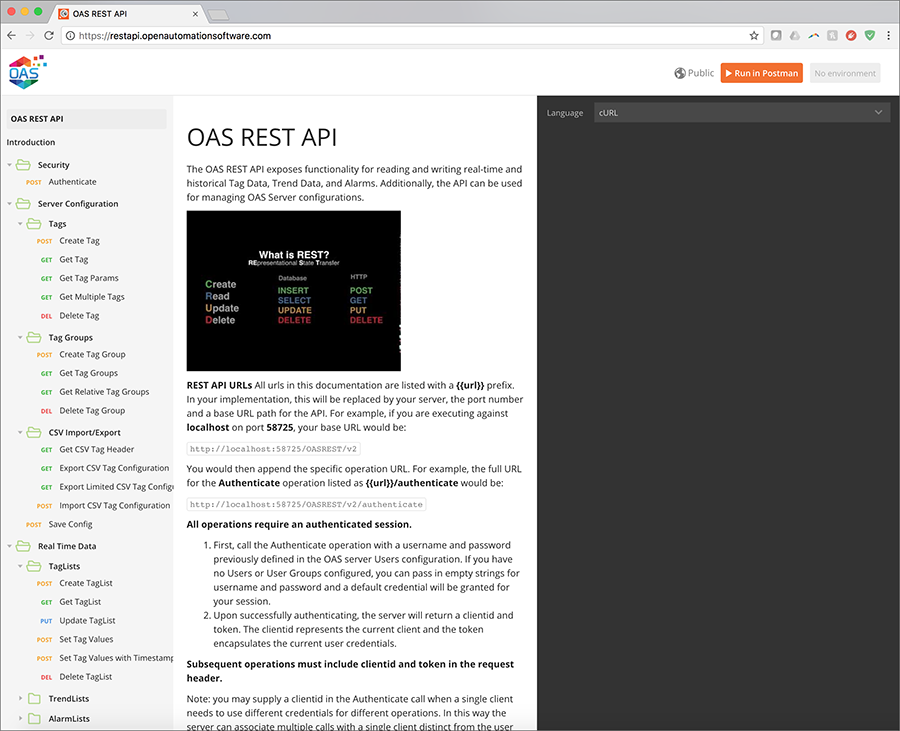Click the OAS logo in the header
The height and width of the screenshot is (731, 900).
coord(27,73)
